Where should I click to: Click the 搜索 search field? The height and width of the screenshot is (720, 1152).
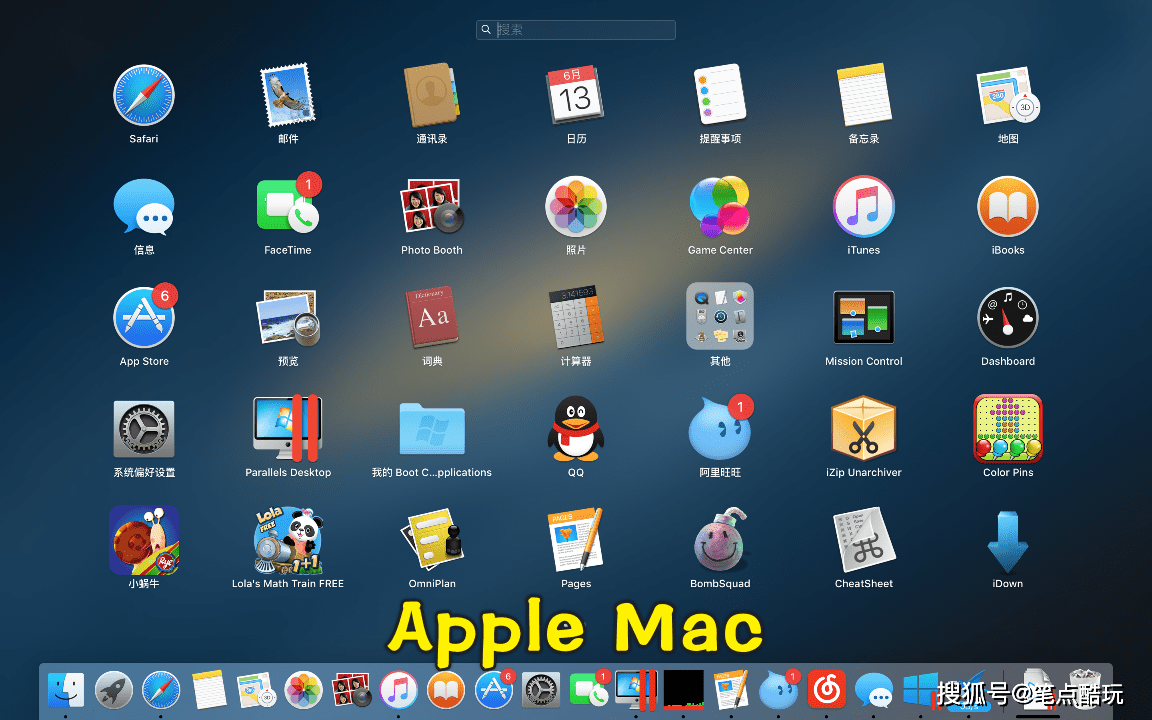576,29
